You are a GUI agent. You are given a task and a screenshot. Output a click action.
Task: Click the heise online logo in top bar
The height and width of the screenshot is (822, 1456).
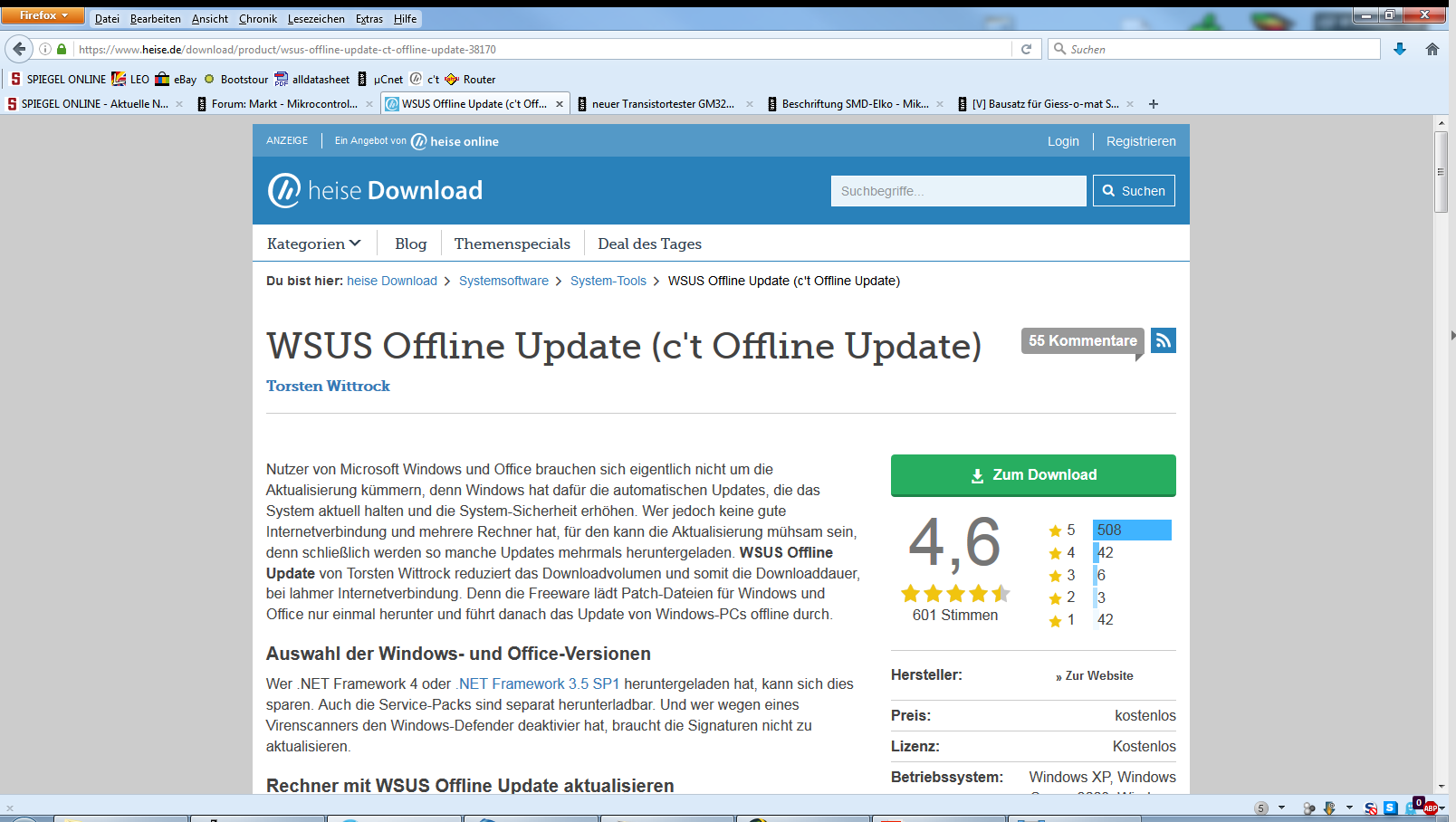pyautogui.click(x=455, y=141)
